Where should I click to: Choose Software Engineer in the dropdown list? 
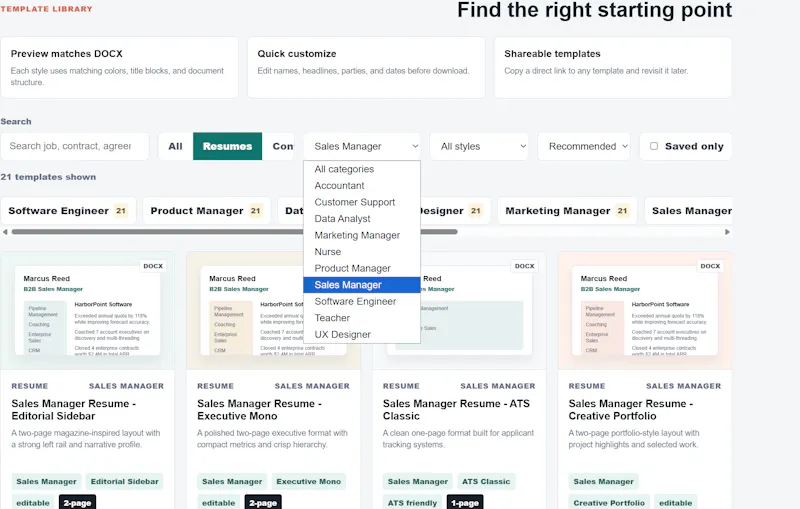[362, 301]
